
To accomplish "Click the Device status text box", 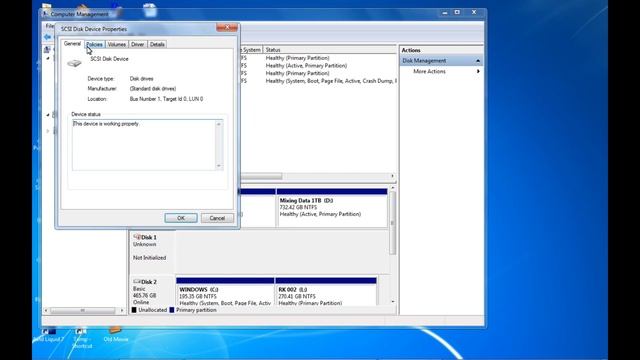I will click(144, 145).
